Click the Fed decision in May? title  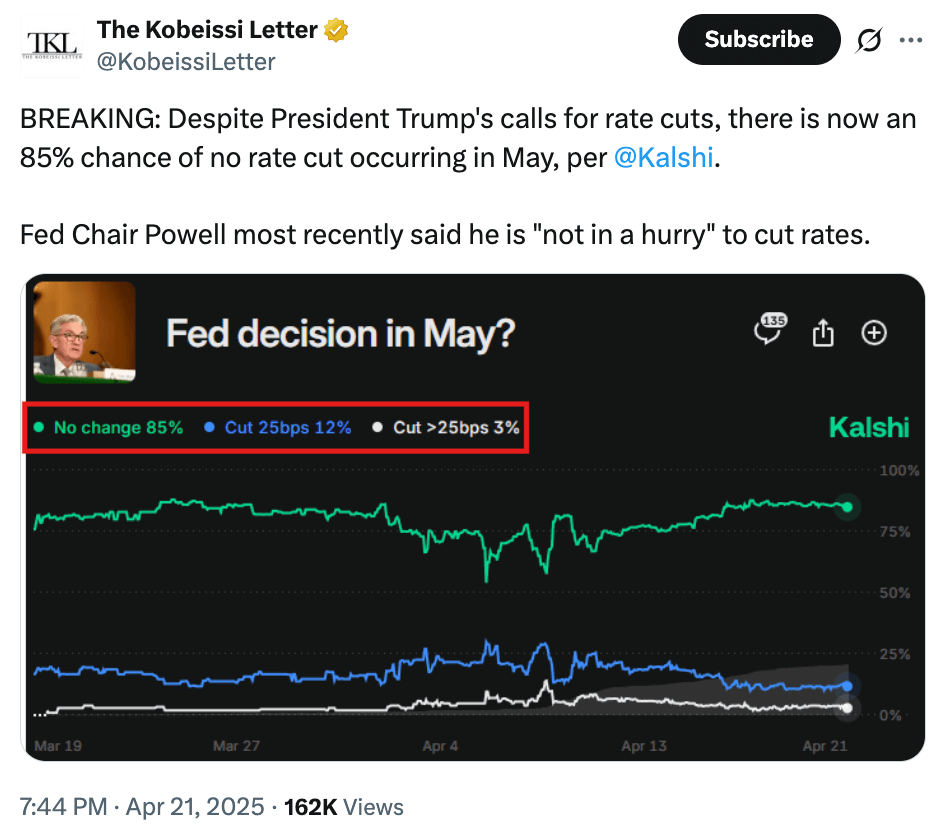[340, 333]
